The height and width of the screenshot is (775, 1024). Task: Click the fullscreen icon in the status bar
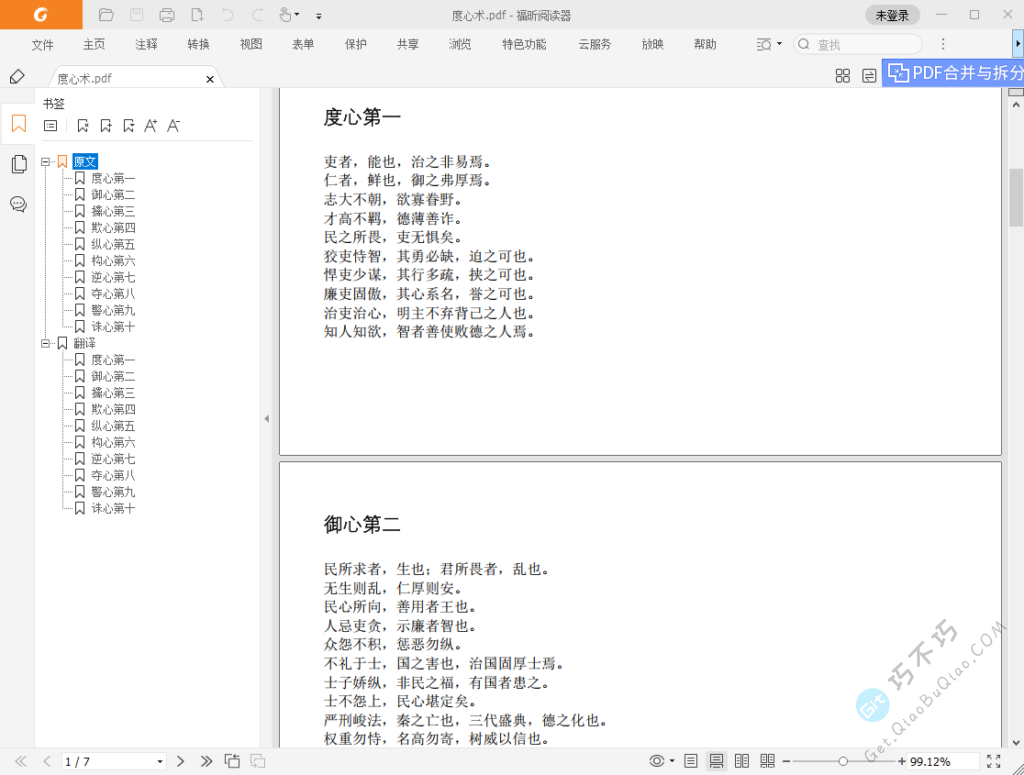993,760
